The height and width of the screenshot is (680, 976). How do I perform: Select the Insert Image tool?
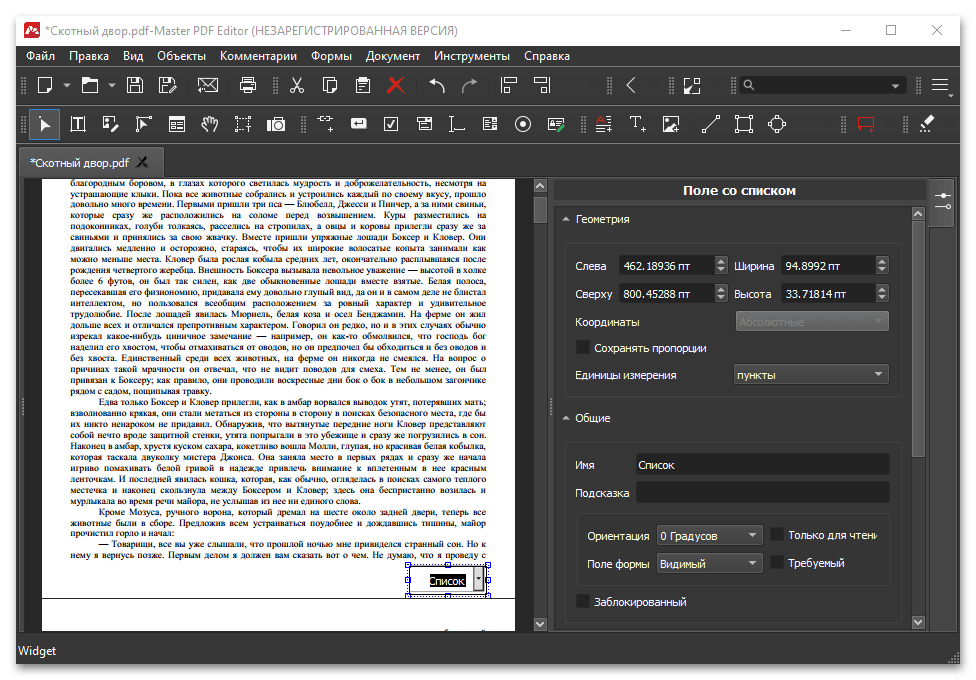671,124
